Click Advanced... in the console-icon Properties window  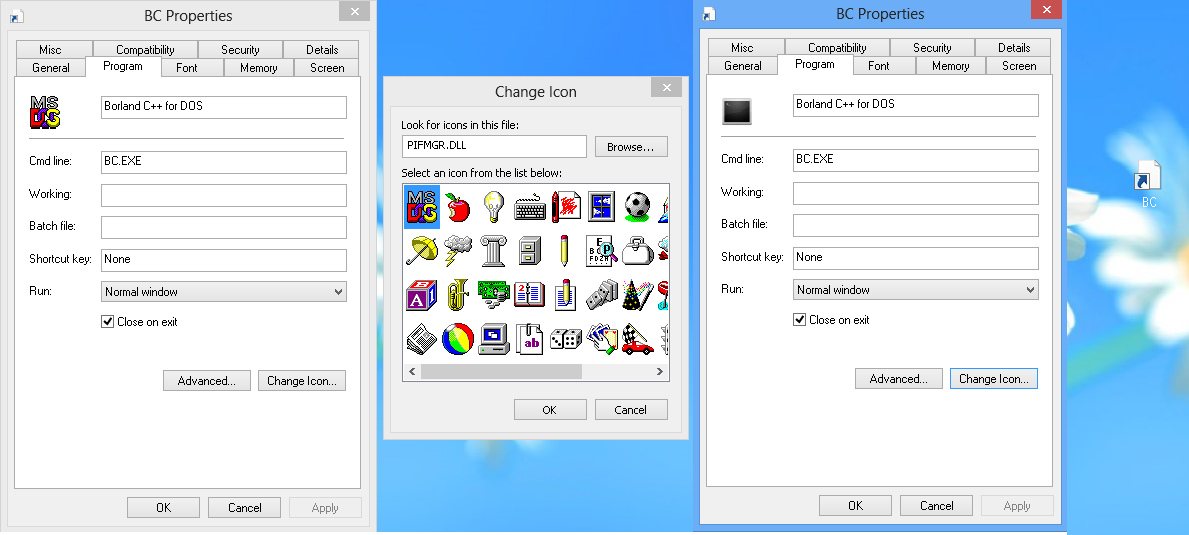pos(899,379)
